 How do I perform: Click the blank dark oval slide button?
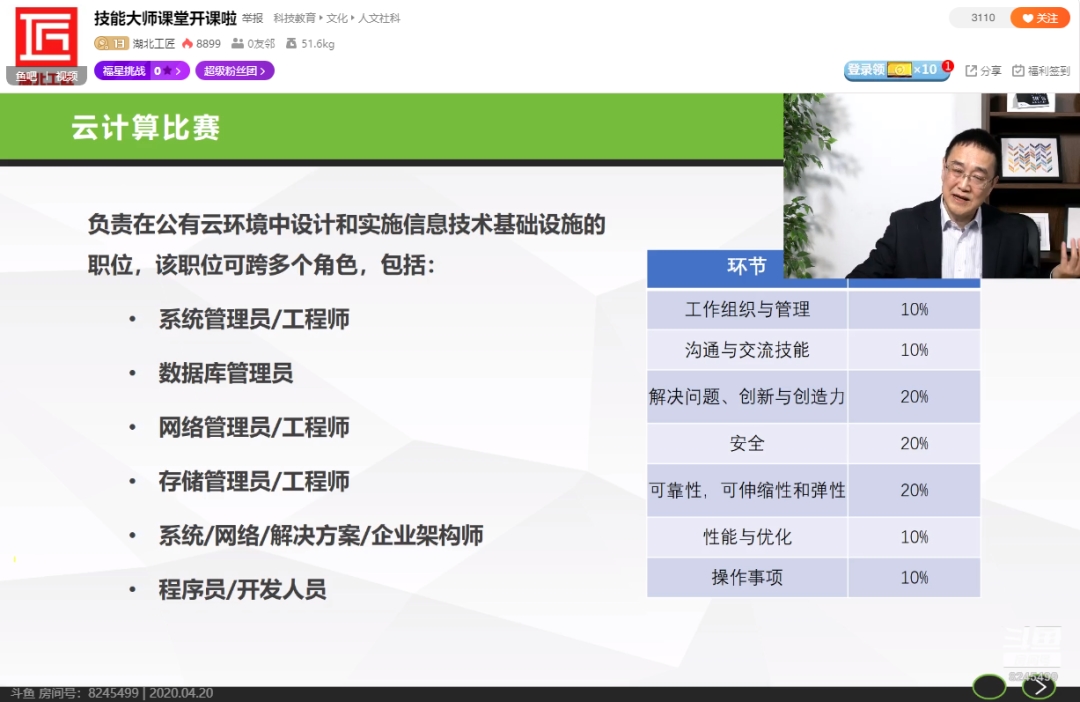click(989, 686)
